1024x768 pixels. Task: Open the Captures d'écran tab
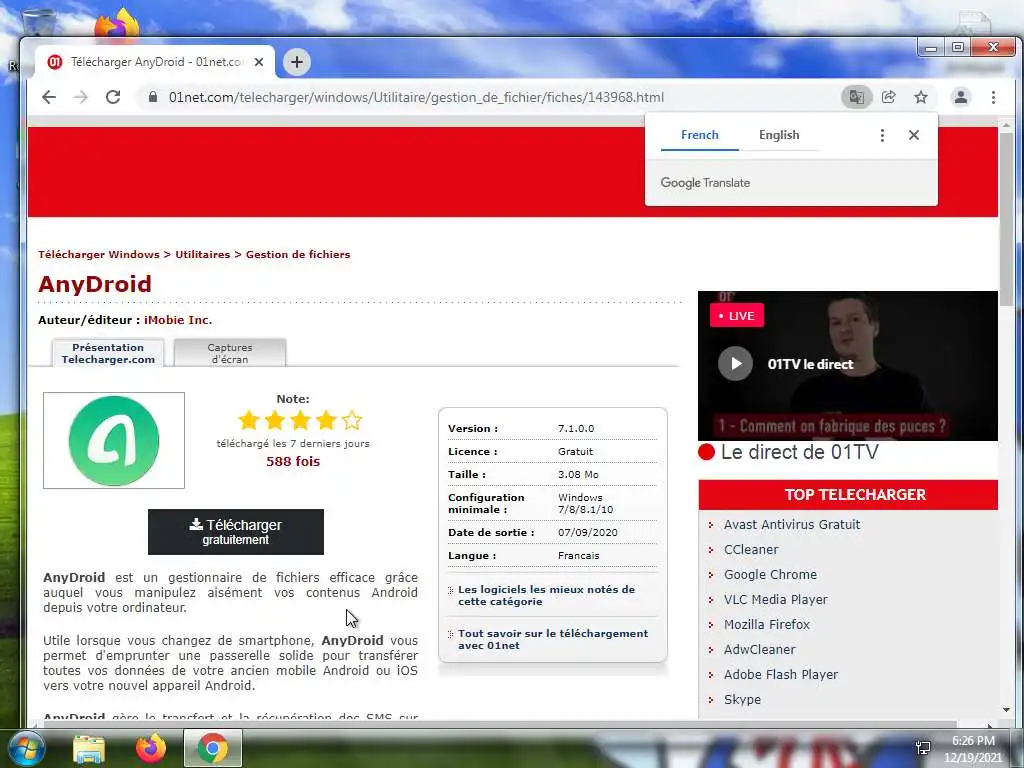pos(230,353)
